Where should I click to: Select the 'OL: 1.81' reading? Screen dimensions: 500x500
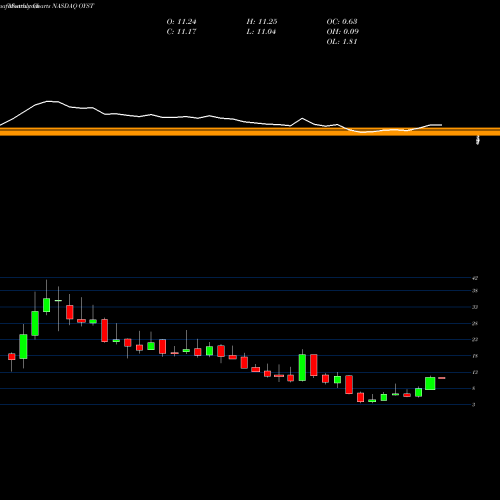[342, 42]
